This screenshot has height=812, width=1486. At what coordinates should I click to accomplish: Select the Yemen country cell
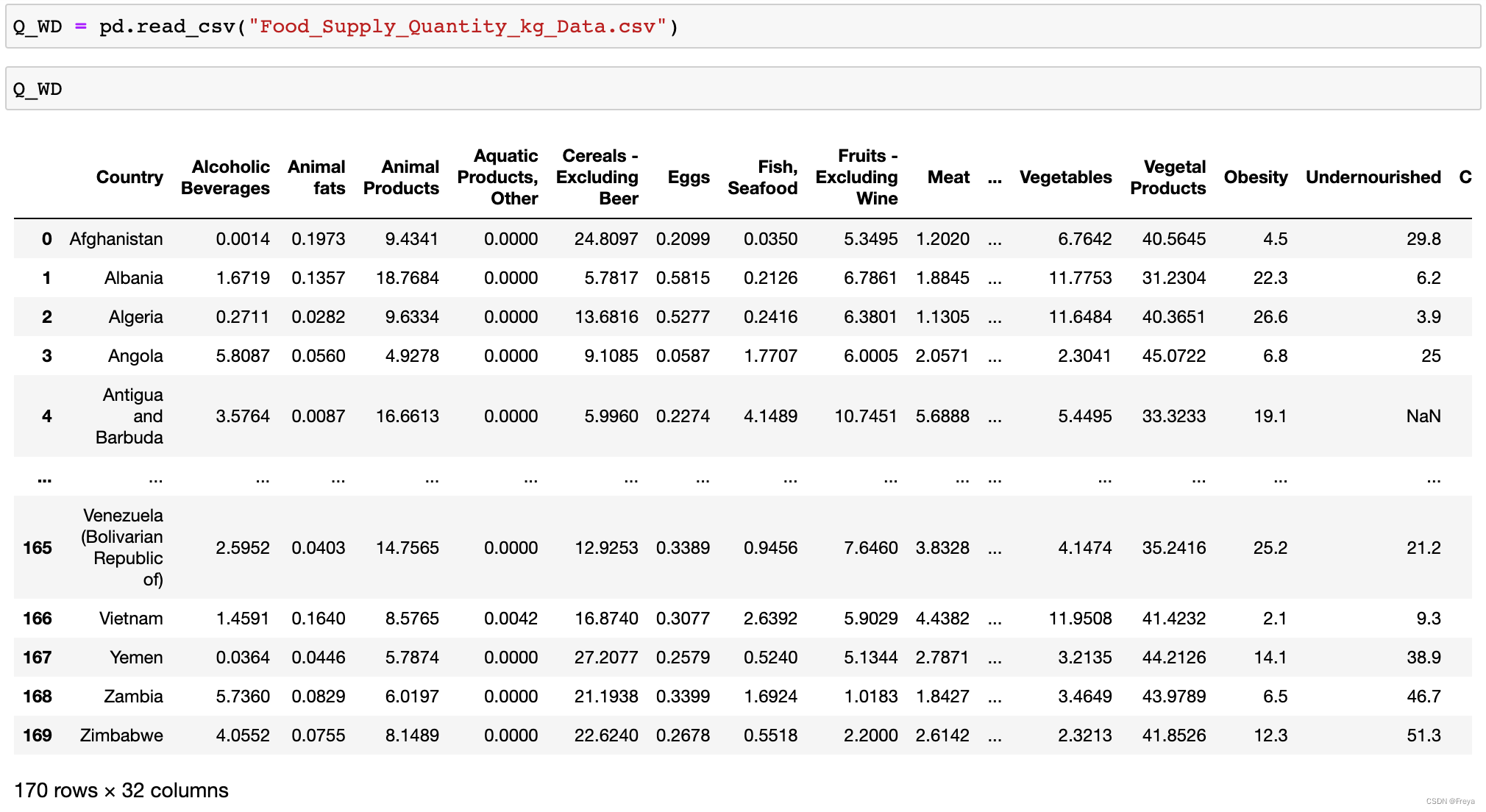tap(137, 658)
